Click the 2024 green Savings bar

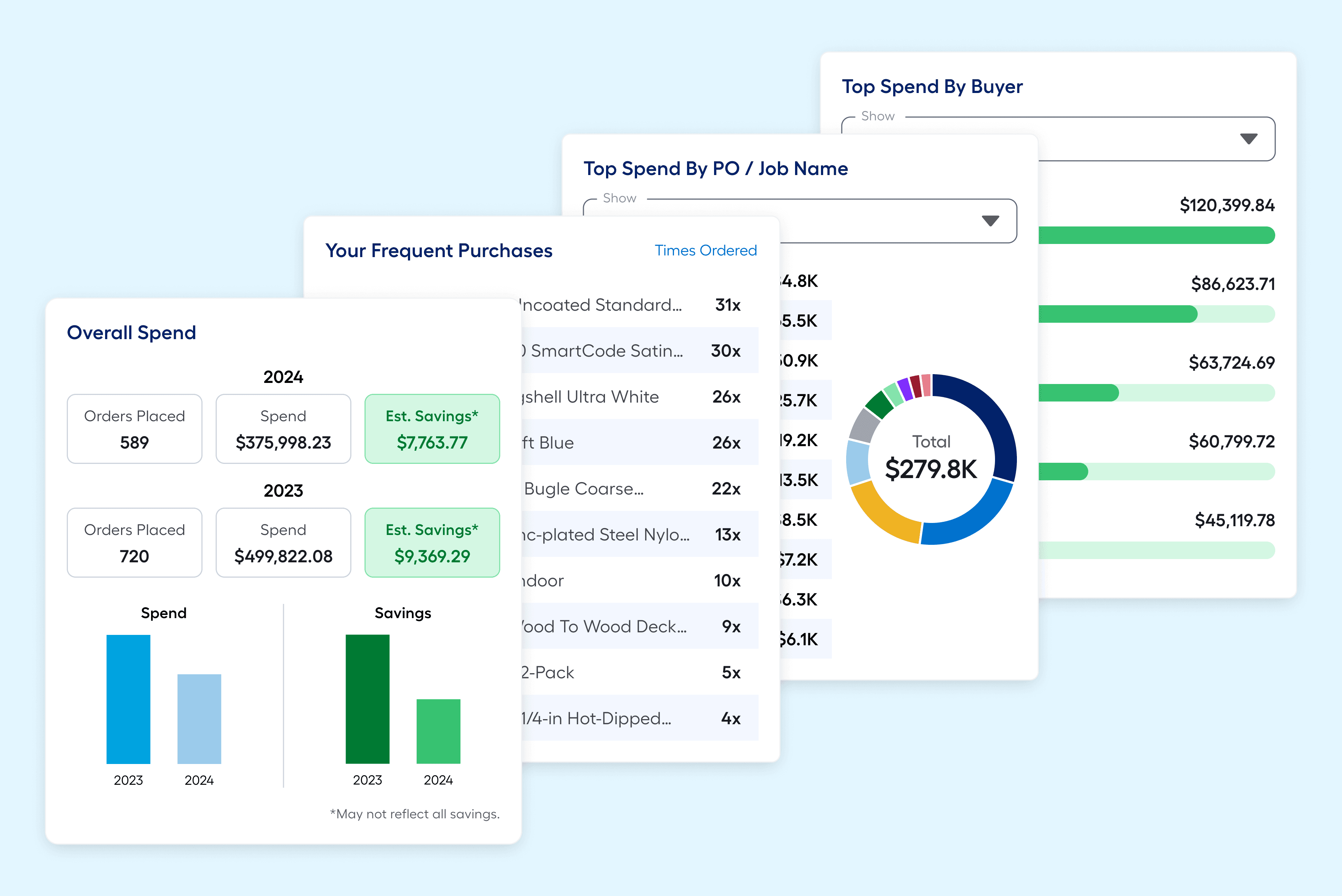click(438, 732)
